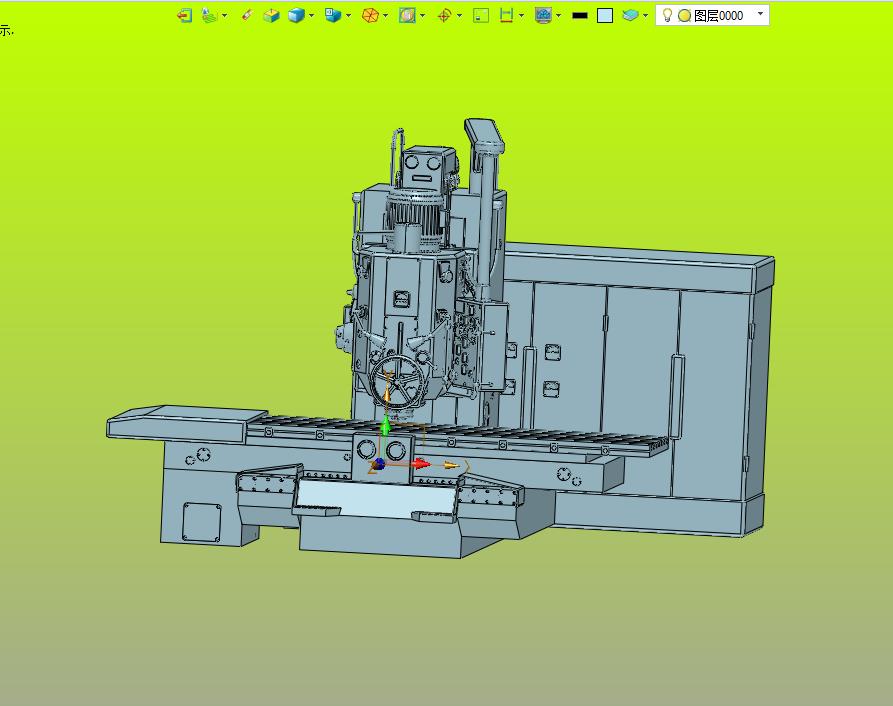
Task: Click the yellow-topped 3D box icon
Action: point(271,15)
